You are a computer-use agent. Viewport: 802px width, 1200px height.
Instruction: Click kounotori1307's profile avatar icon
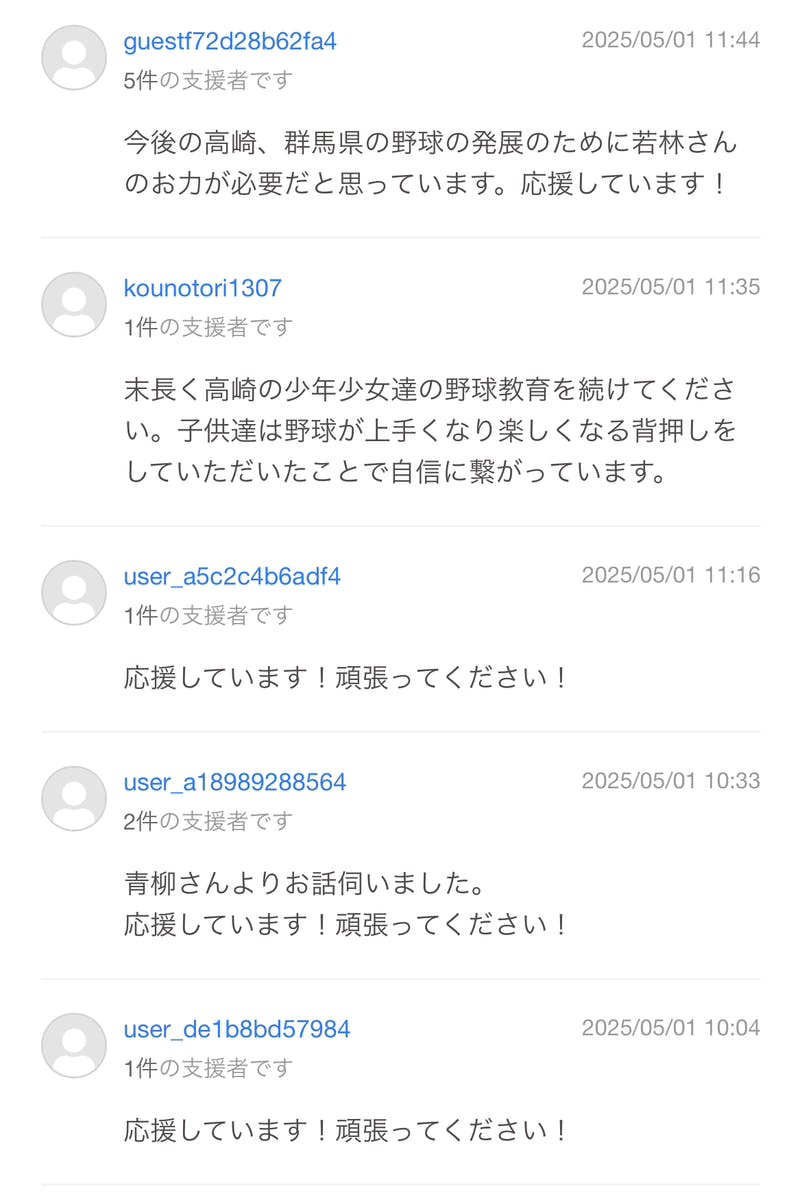[74, 305]
